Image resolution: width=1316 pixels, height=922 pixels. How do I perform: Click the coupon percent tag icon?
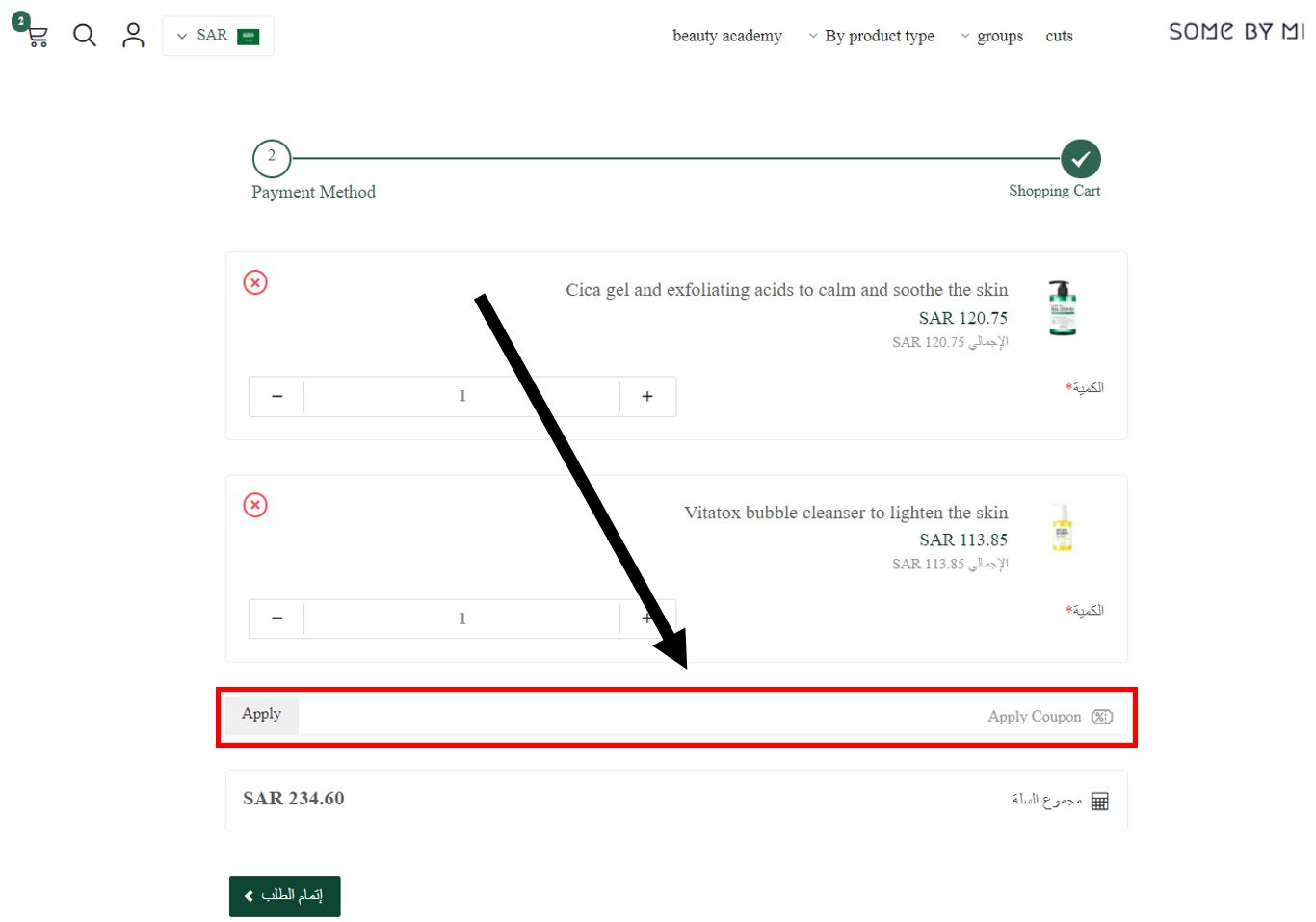tap(1102, 717)
